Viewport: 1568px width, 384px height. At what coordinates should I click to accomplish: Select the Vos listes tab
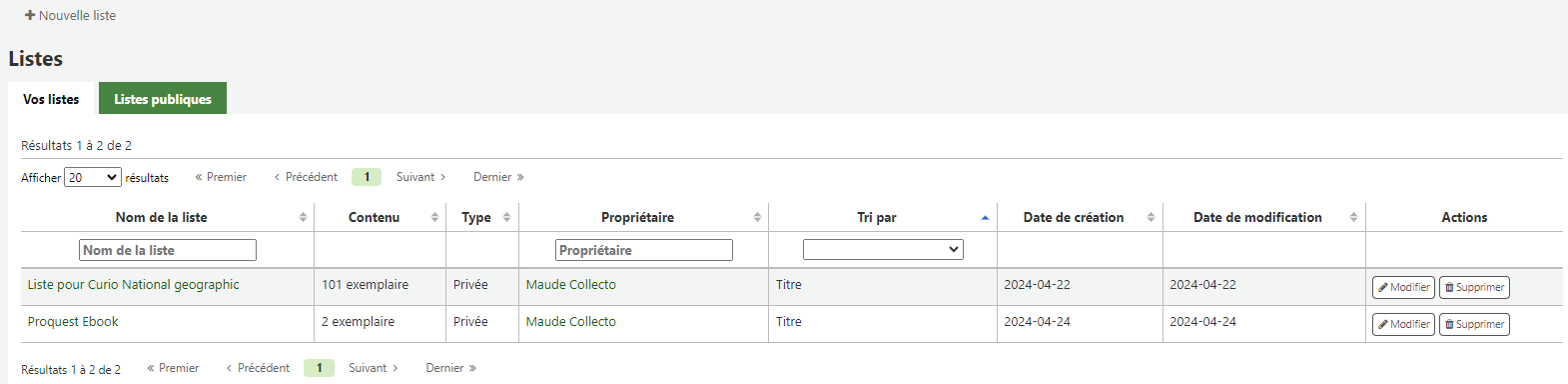click(51, 99)
